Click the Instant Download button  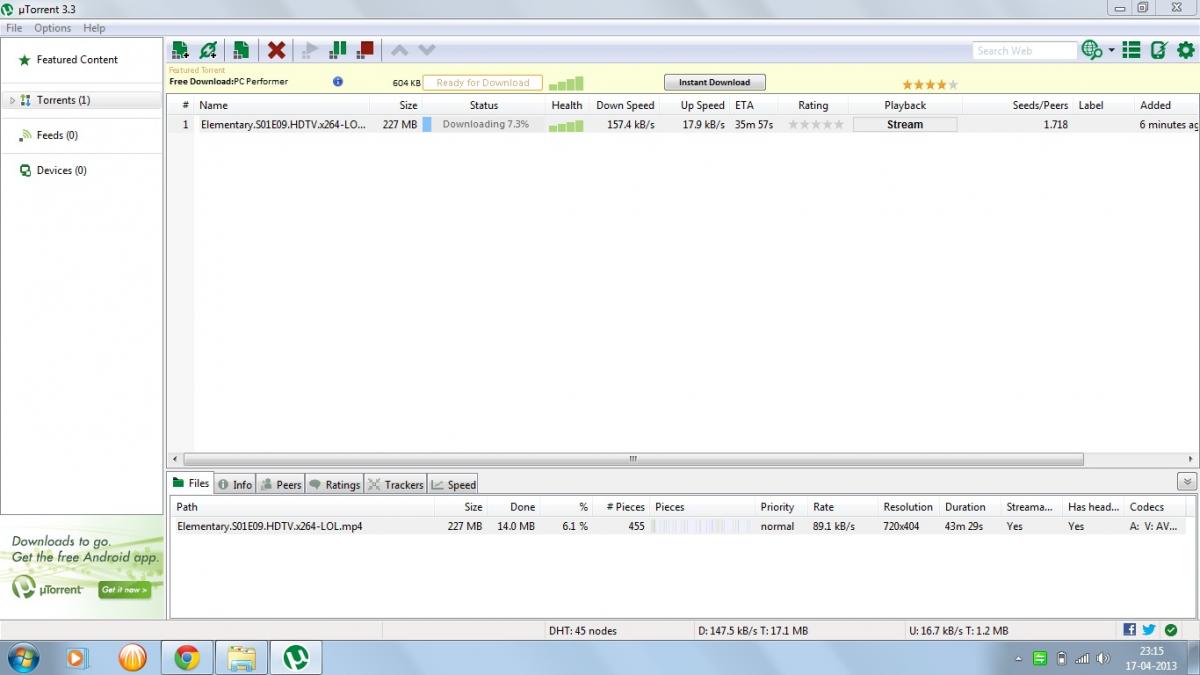(x=714, y=82)
